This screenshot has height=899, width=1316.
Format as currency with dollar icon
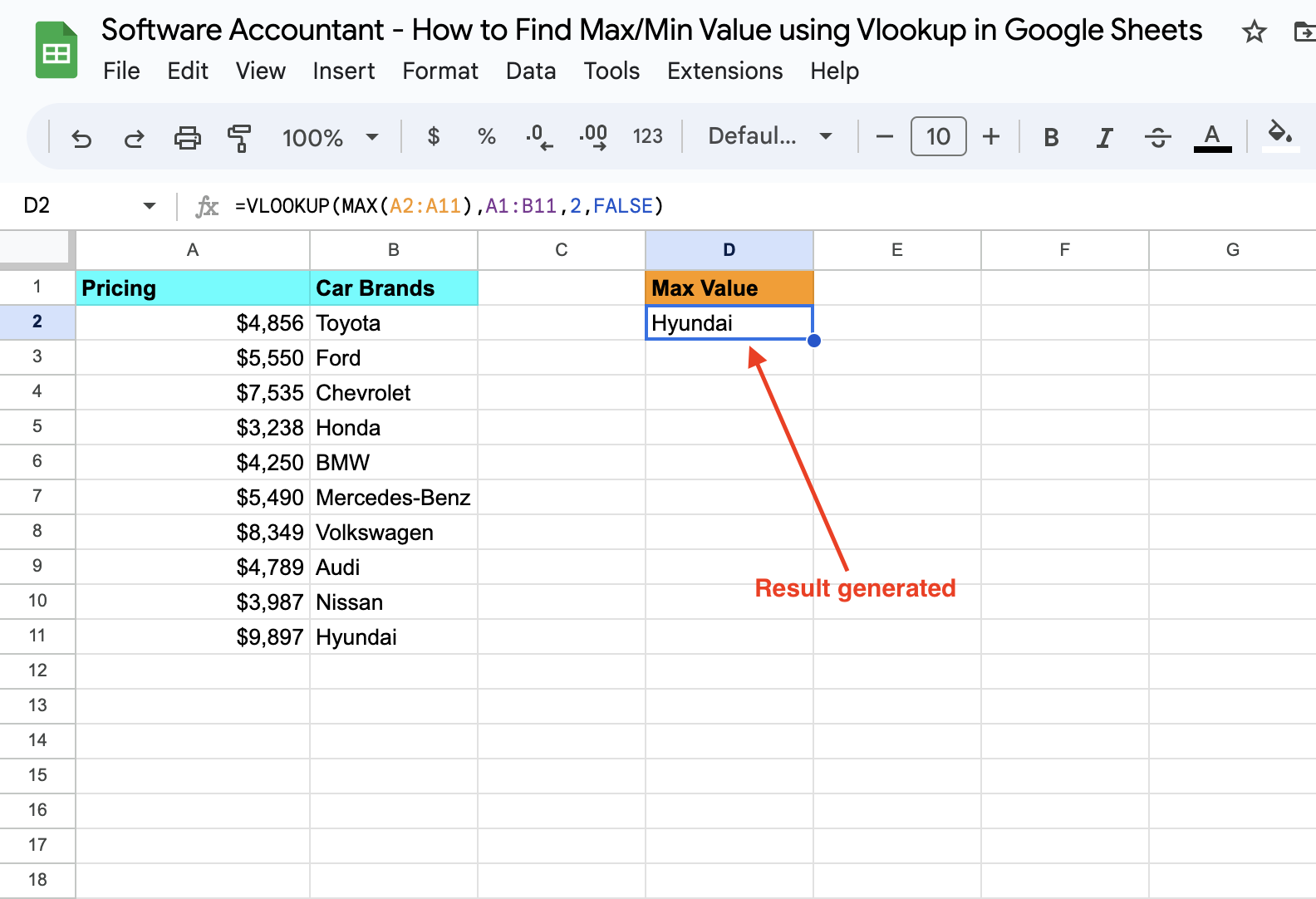[434, 136]
